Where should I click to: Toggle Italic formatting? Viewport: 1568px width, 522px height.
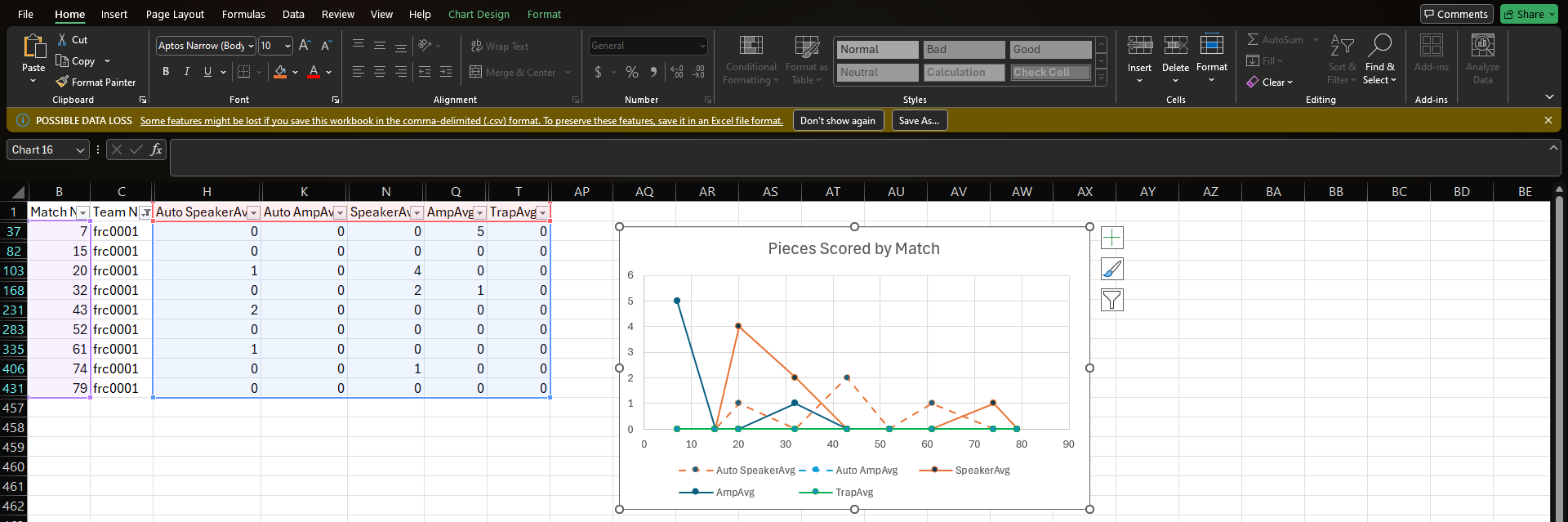click(187, 72)
